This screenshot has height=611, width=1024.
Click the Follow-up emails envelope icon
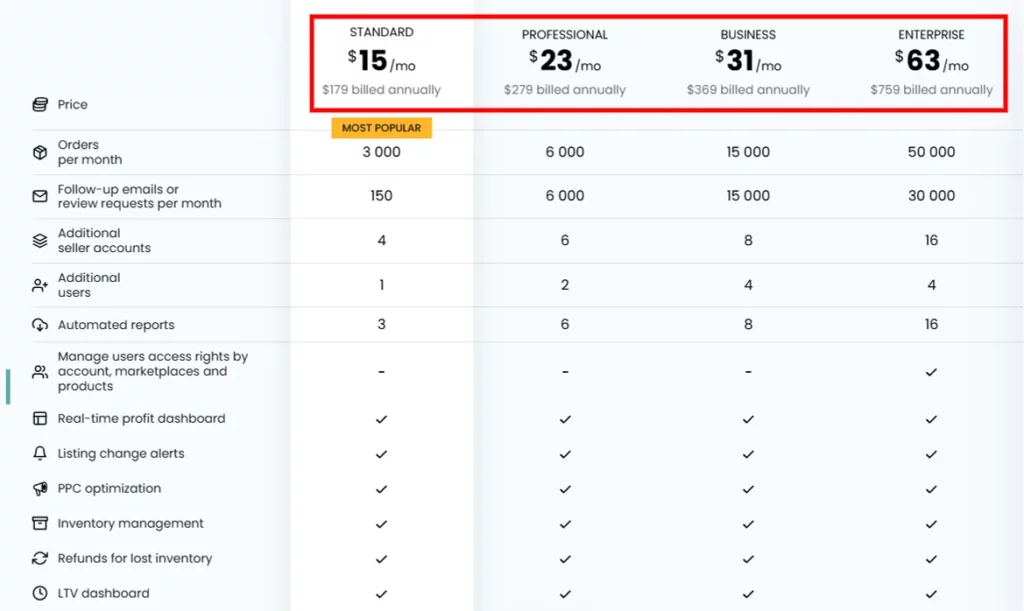40,196
